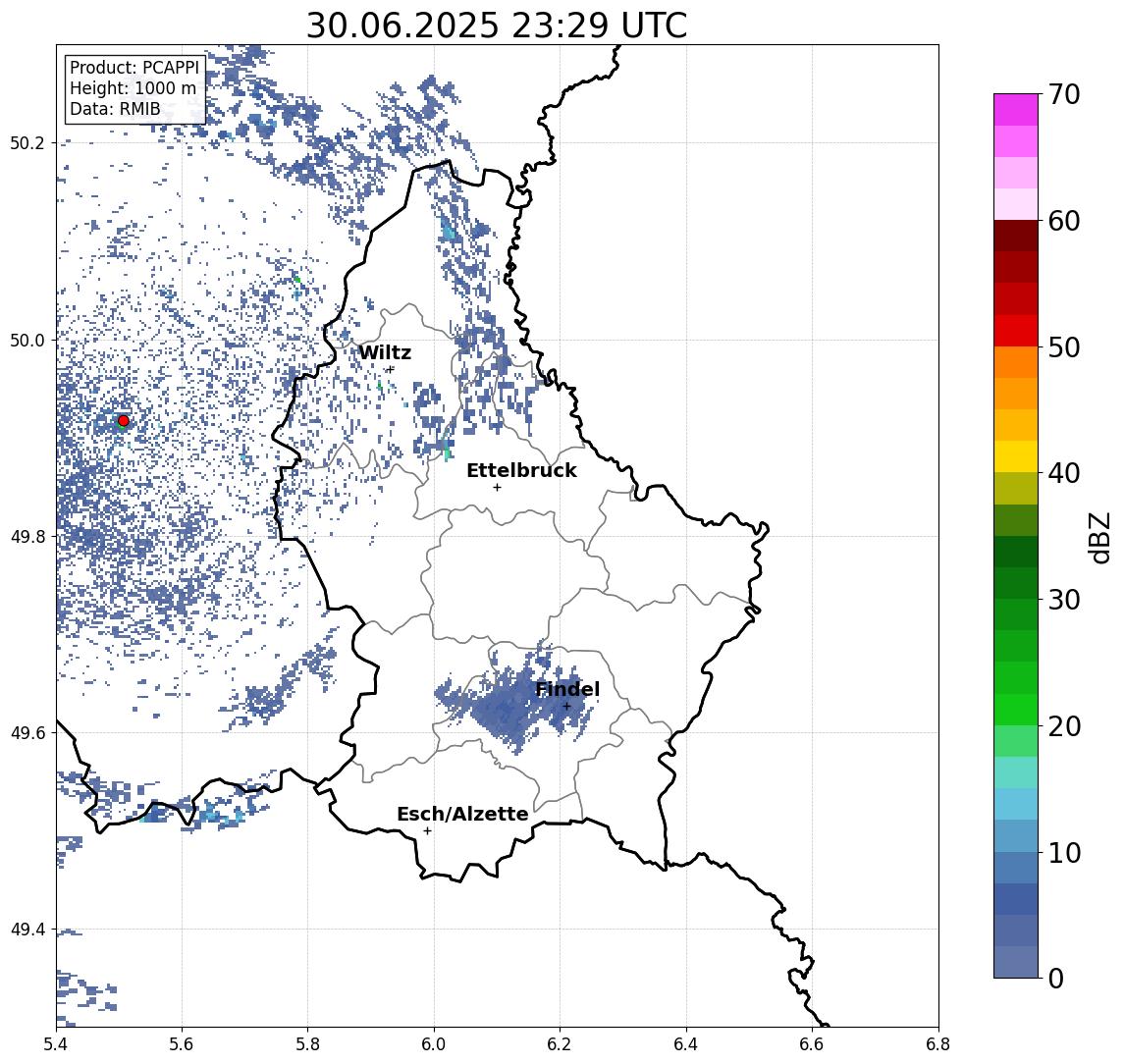Image resolution: width=1124 pixels, height=1064 pixels.
Task: Click the latitude tick label 49.8
Action: click(x=27, y=536)
